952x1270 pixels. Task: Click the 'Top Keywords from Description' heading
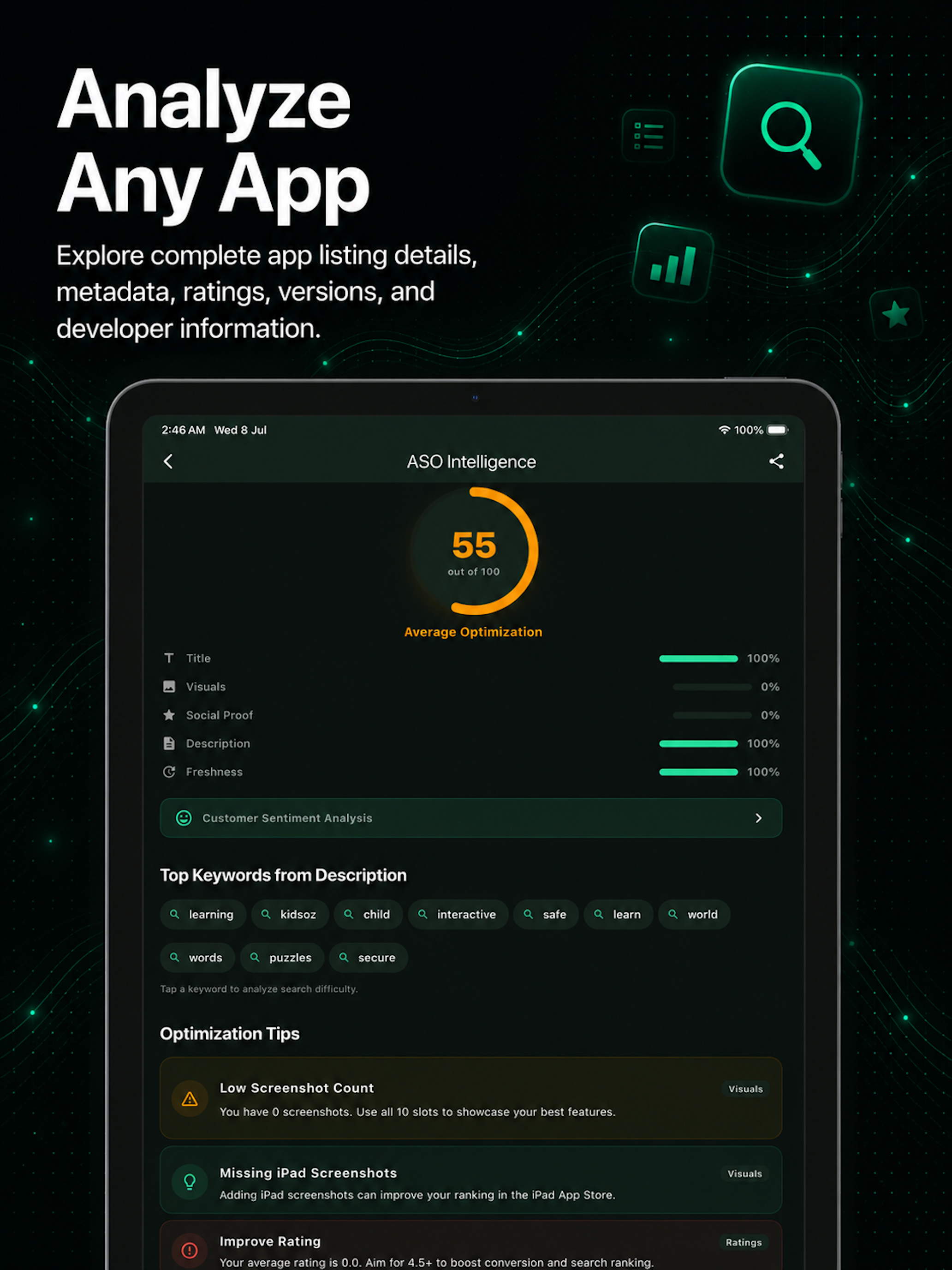point(283,875)
